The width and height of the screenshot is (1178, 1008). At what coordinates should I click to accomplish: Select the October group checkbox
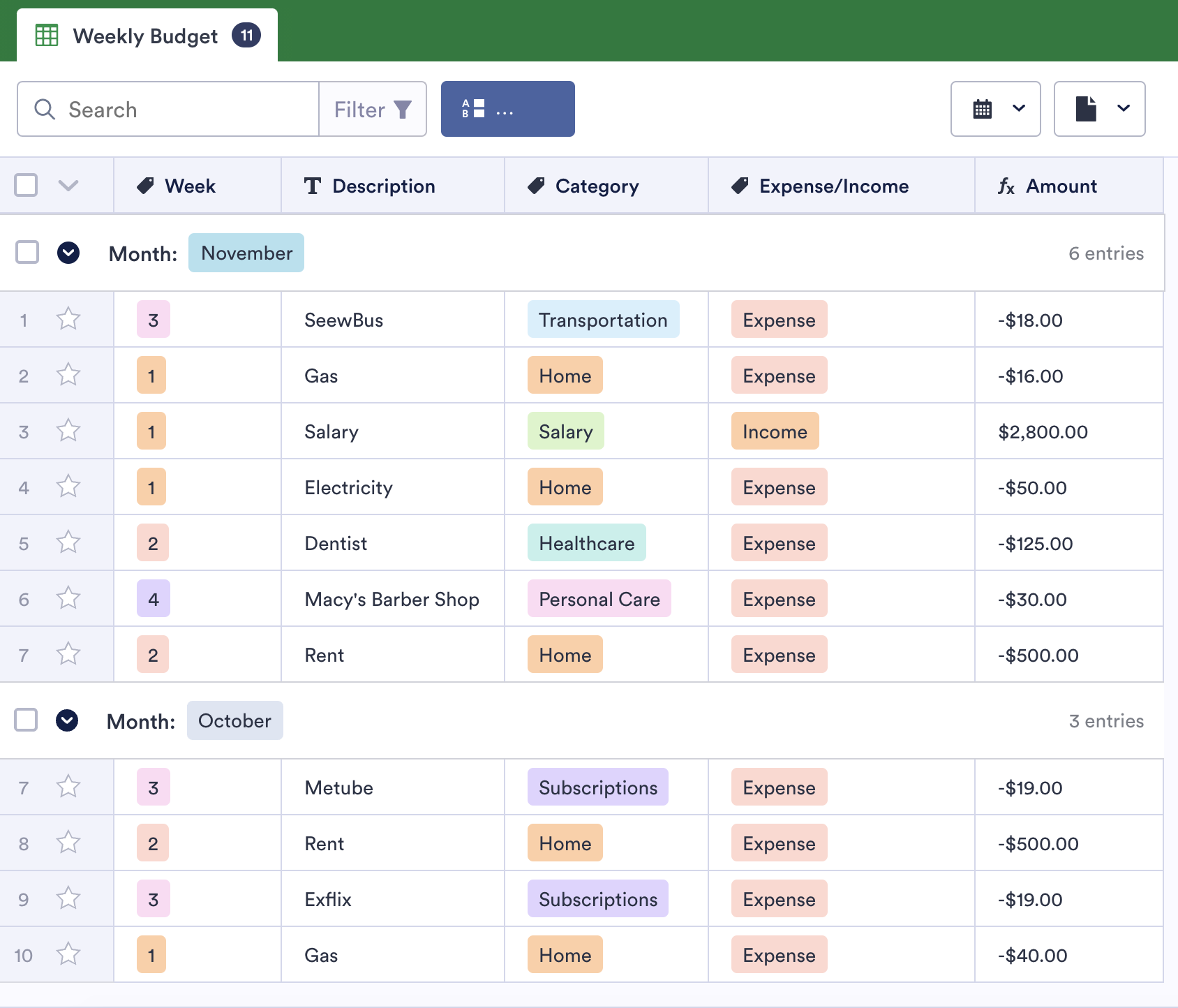26,720
